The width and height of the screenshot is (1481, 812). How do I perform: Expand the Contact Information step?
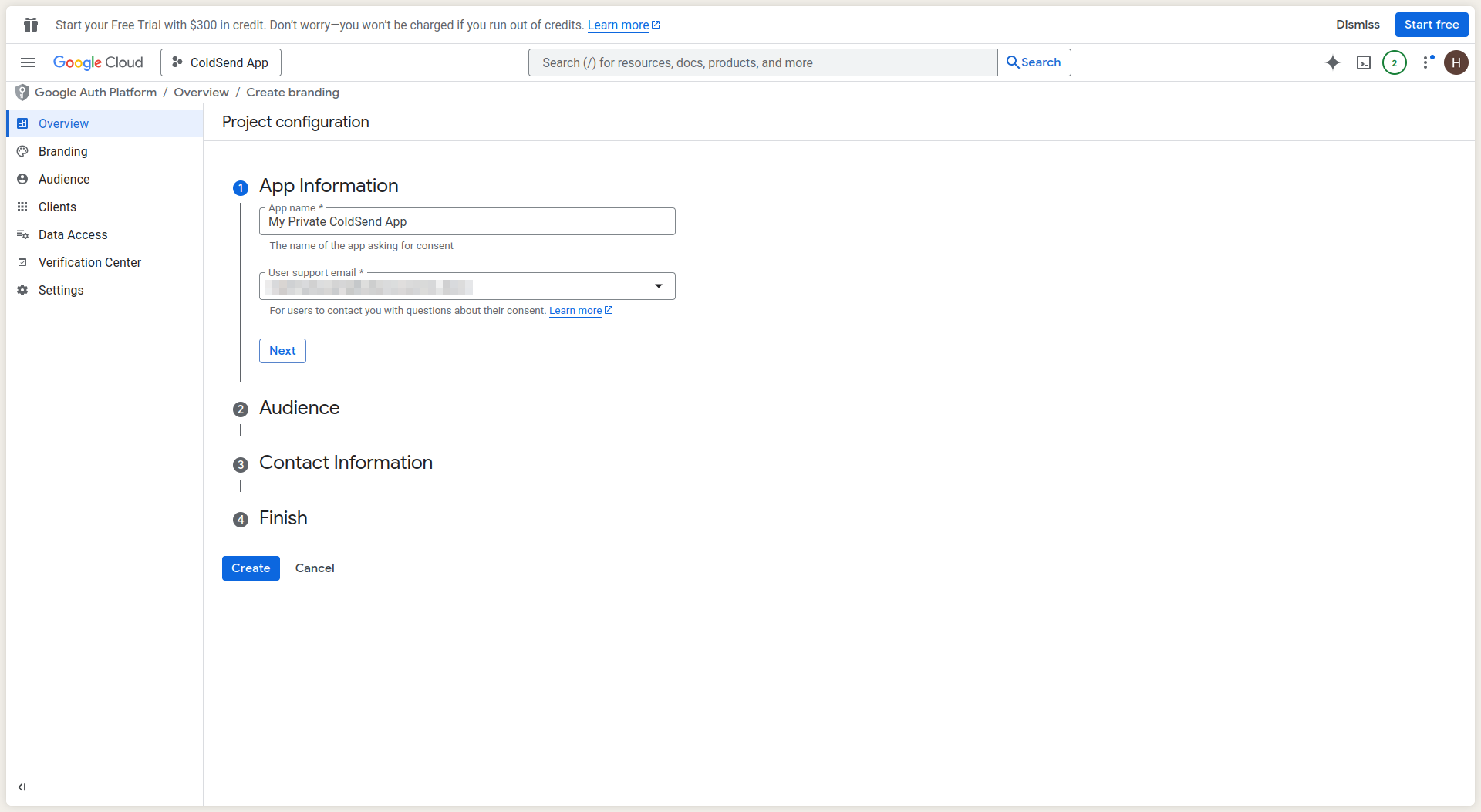point(346,463)
